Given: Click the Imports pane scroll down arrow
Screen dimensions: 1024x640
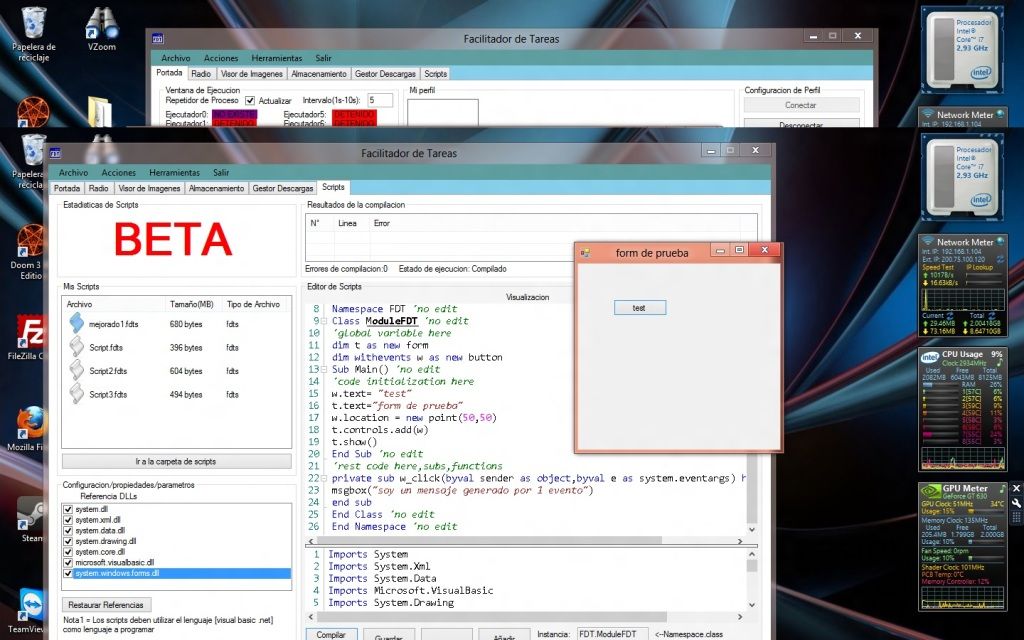Looking at the screenshot, I should 752,605.
